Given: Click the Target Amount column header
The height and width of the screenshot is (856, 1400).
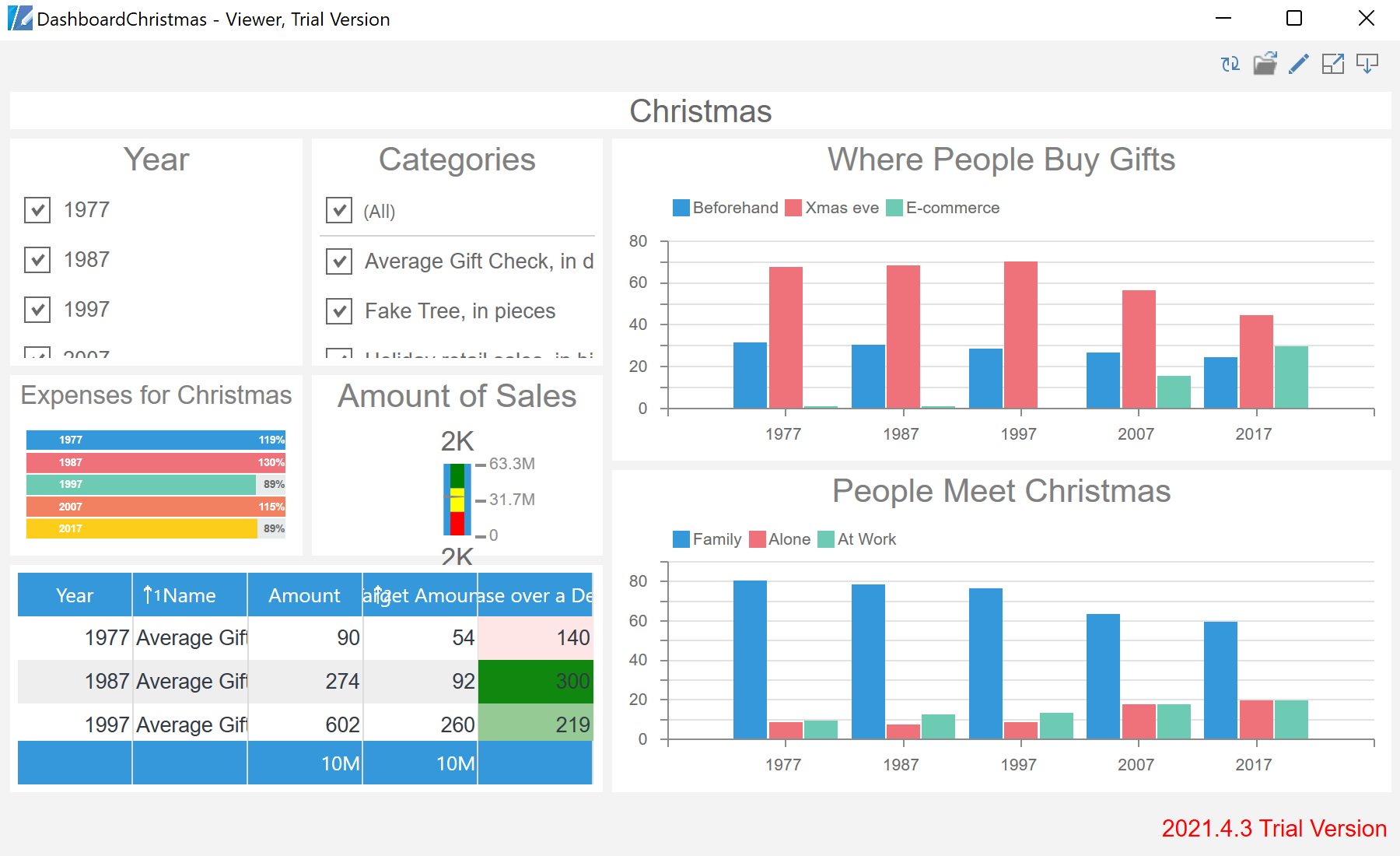Looking at the screenshot, I should click(x=420, y=595).
